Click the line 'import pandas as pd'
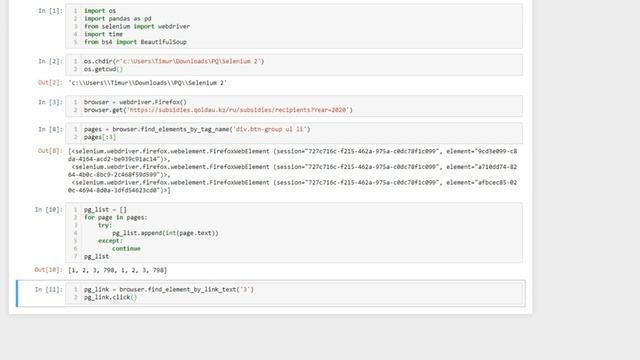Image resolution: width=640 pixels, height=360 pixels. [x=118, y=18]
